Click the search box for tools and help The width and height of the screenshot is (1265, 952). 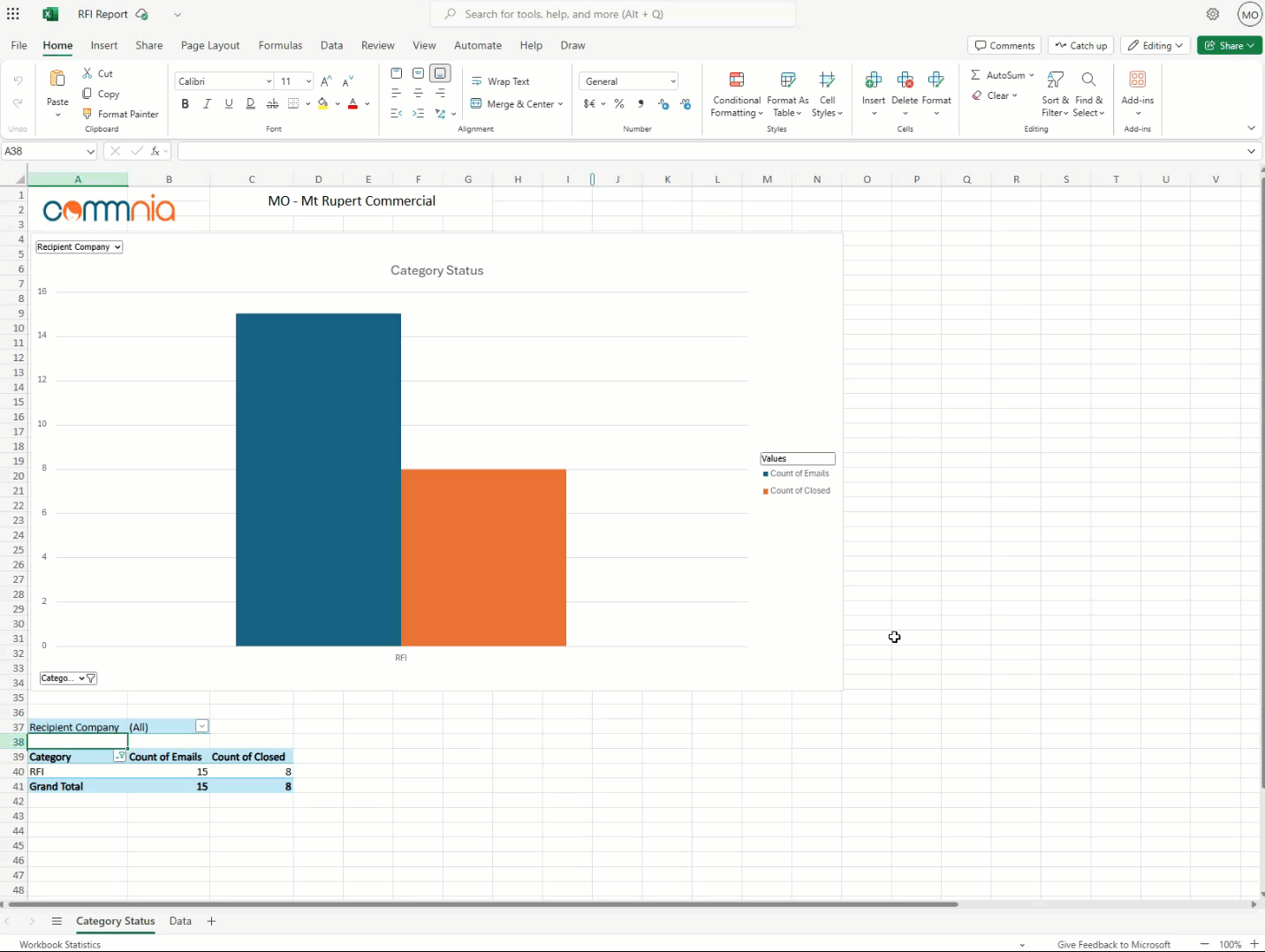[x=613, y=14]
